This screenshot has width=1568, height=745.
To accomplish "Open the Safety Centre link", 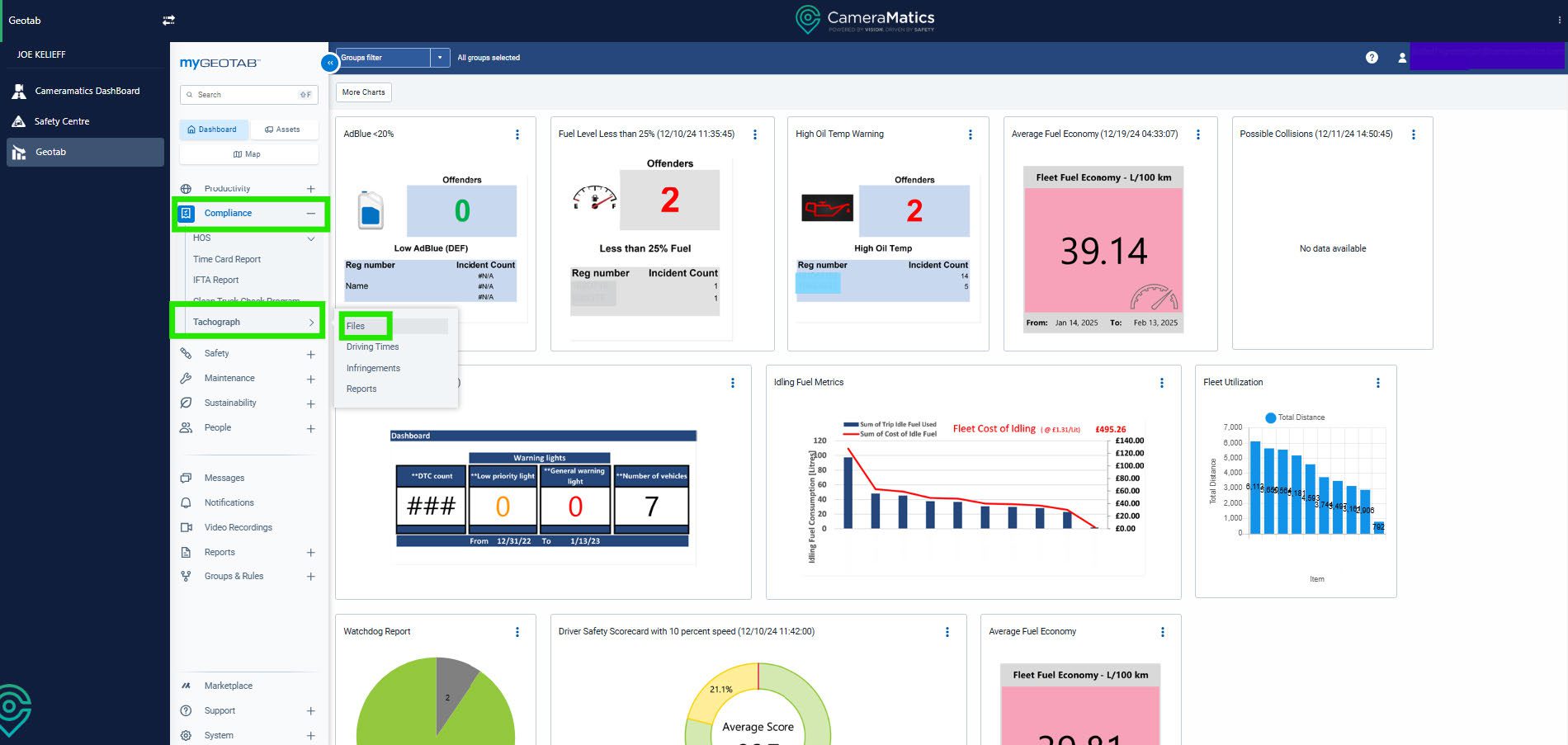I will pos(62,121).
